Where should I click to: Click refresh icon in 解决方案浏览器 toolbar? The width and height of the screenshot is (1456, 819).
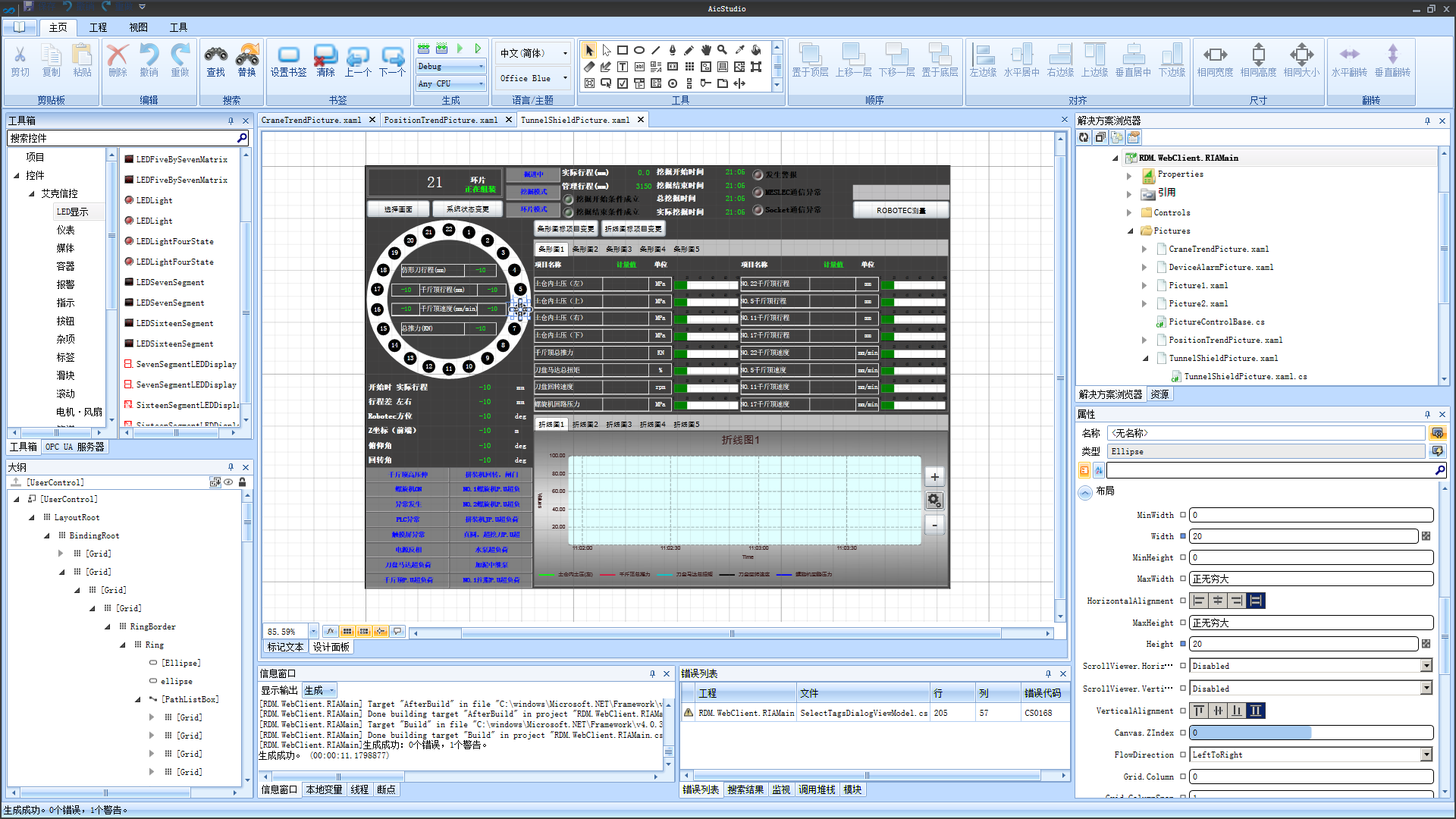coord(1084,137)
